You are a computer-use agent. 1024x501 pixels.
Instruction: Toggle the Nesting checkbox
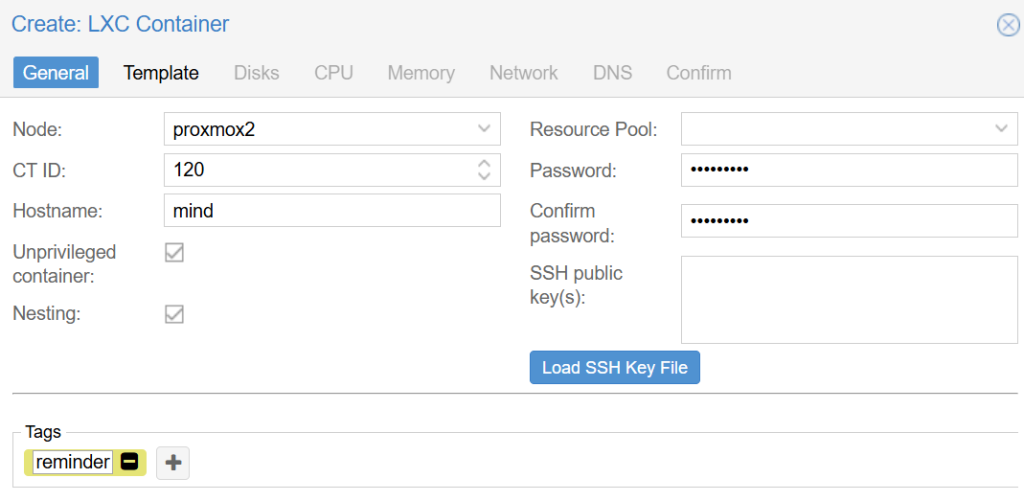tap(174, 314)
